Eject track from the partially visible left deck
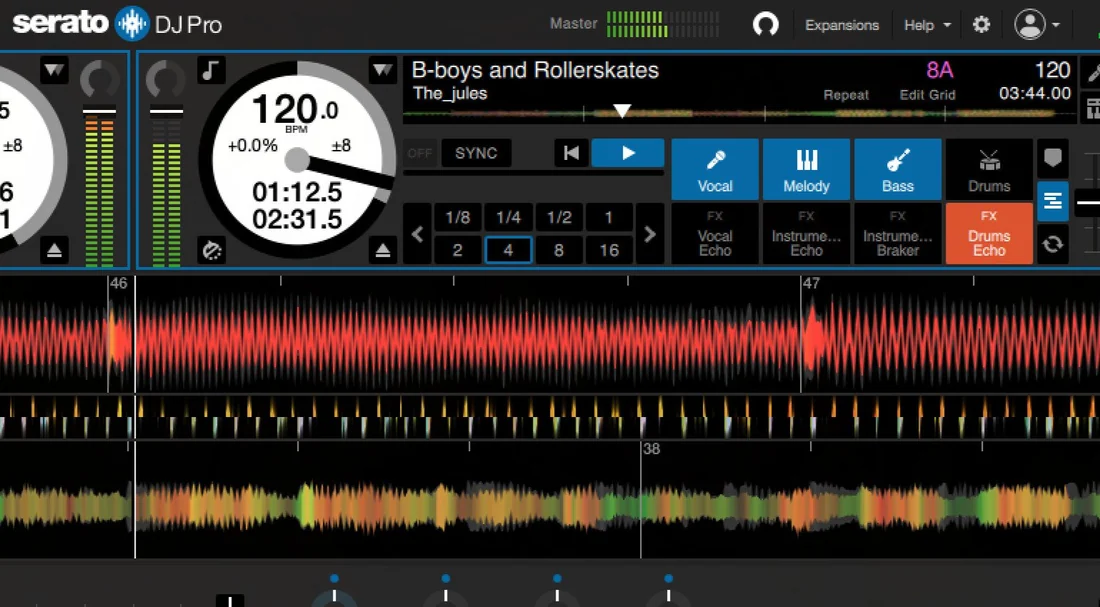1100x607 pixels. (x=55, y=250)
